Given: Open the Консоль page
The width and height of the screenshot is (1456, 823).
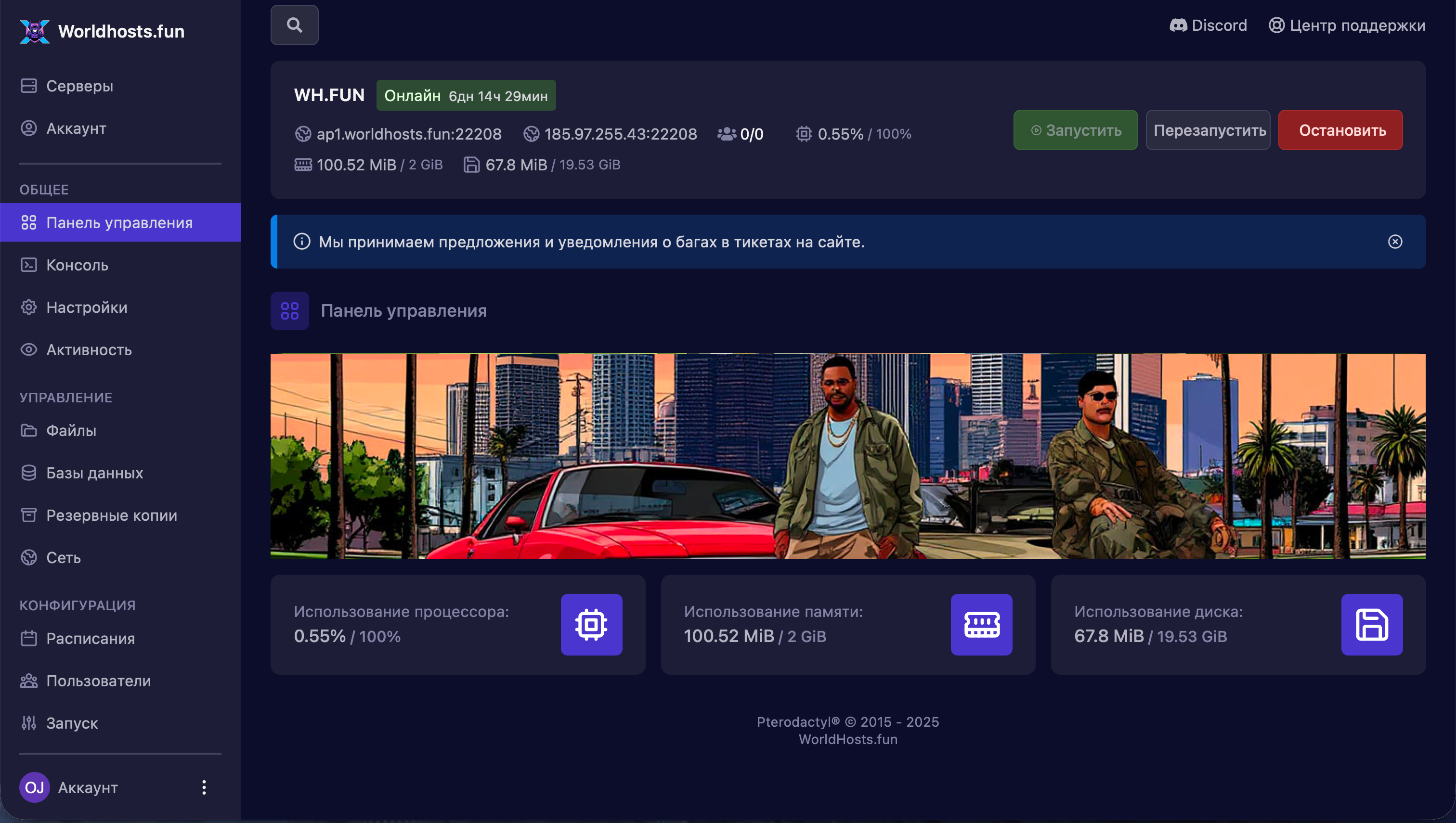Looking at the screenshot, I should pyautogui.click(x=77, y=265).
